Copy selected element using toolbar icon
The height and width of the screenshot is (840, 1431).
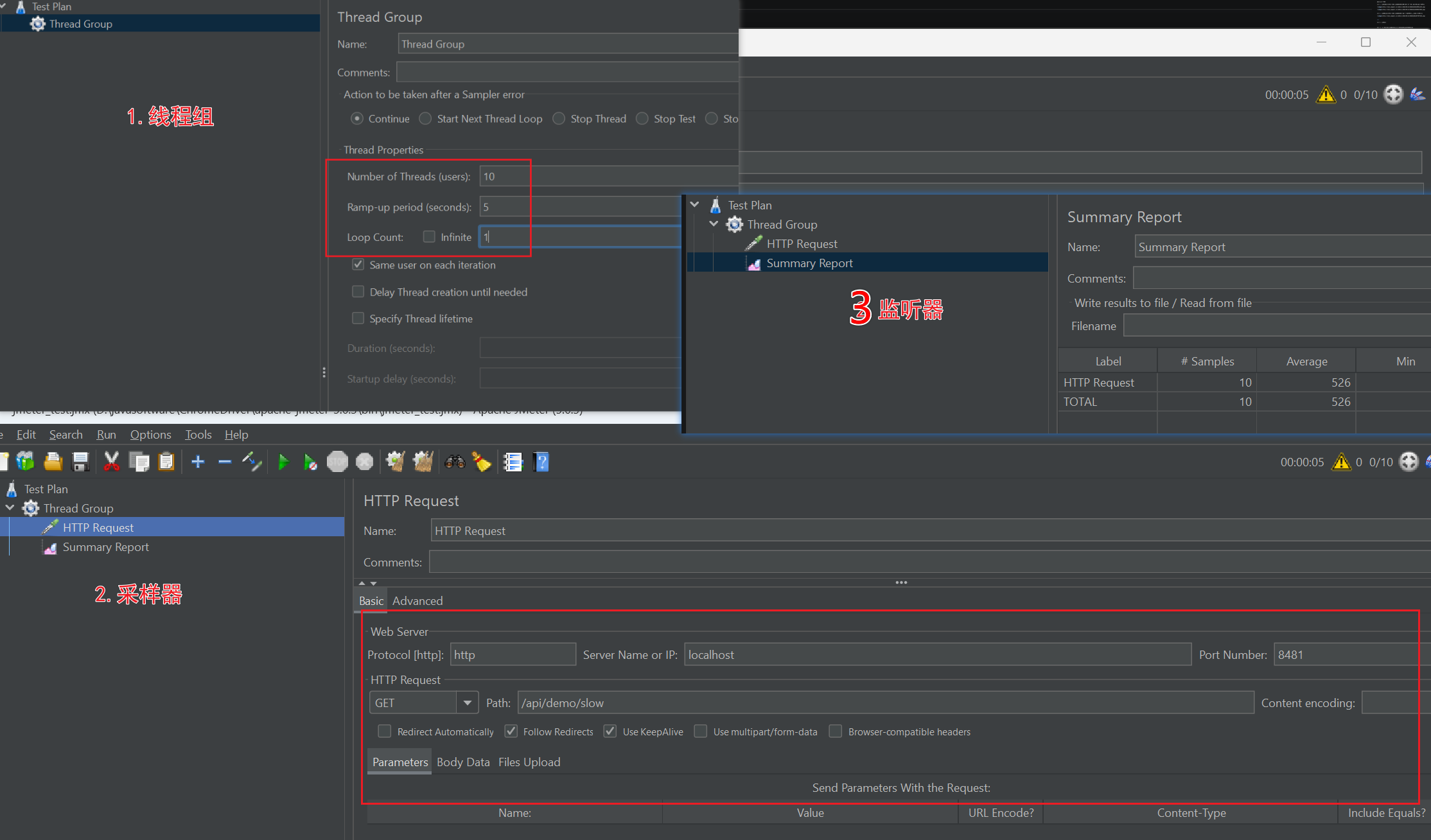pos(139,461)
